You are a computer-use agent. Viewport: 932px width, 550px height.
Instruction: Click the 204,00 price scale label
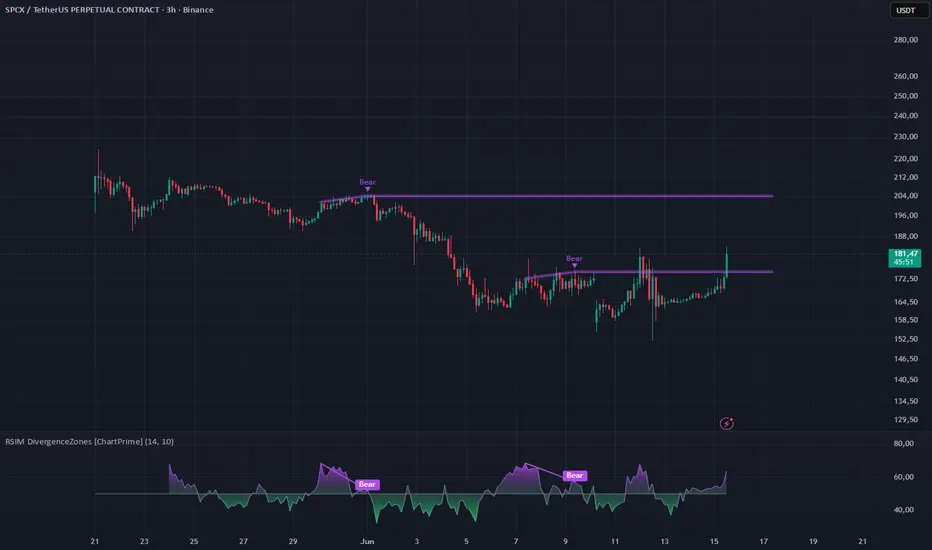pyautogui.click(x=905, y=196)
